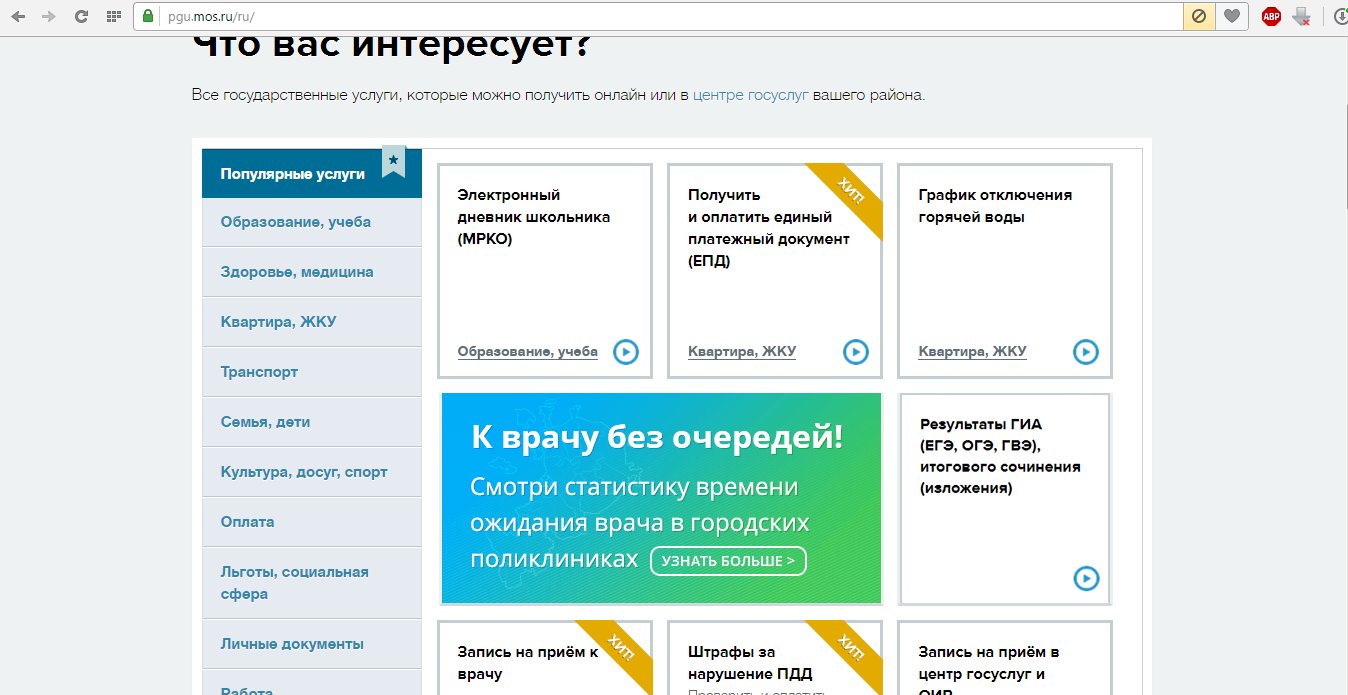Select Квартира, ЖКУ sidebar category
Image resolution: width=1348 pixels, height=695 pixels.
tap(312, 322)
